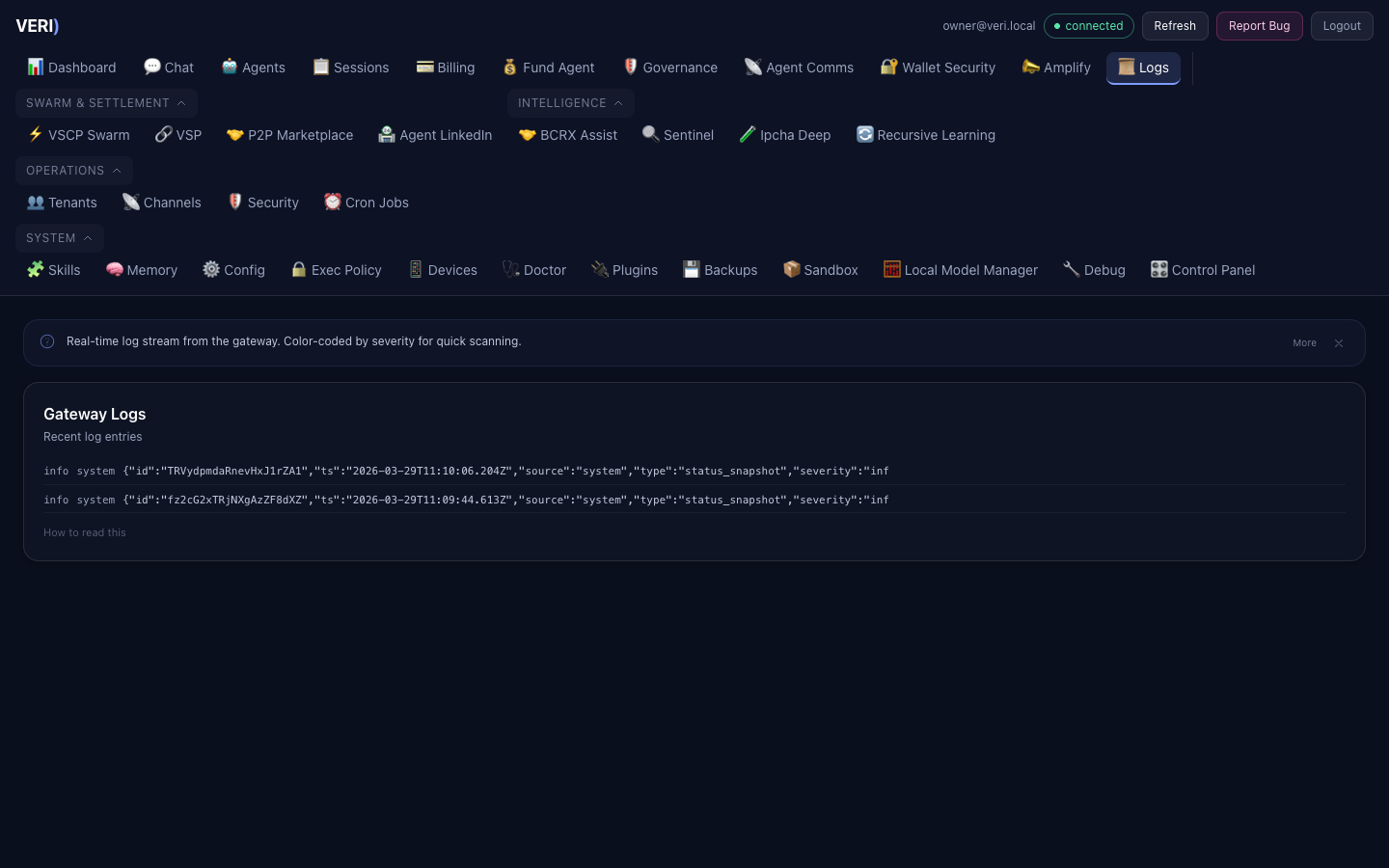Screen dimensions: 1389x868
Task: Open the How to read this hint
Action: point(84,532)
